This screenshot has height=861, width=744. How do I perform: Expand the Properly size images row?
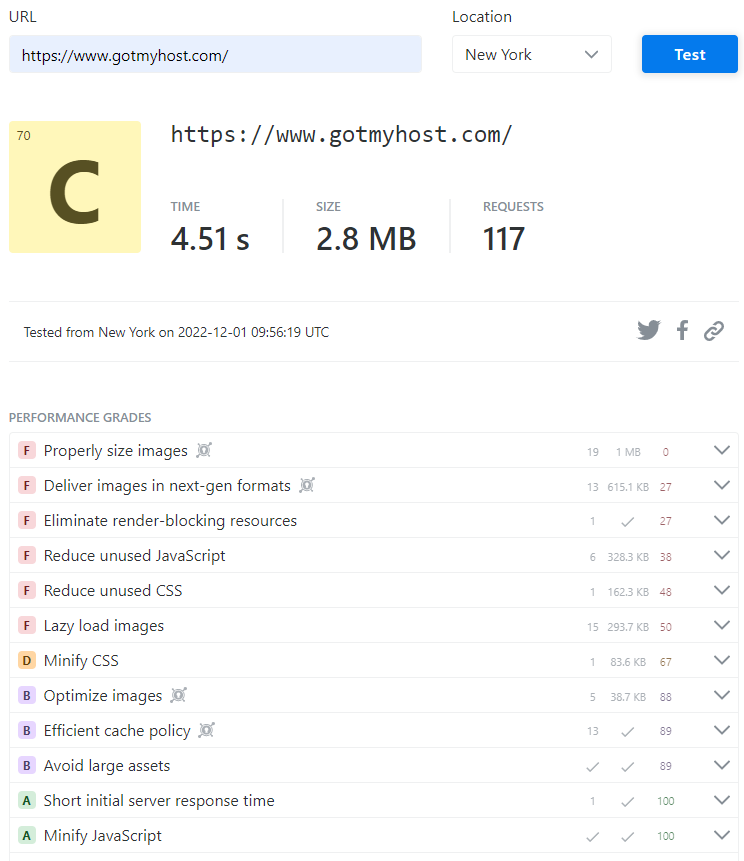722,451
